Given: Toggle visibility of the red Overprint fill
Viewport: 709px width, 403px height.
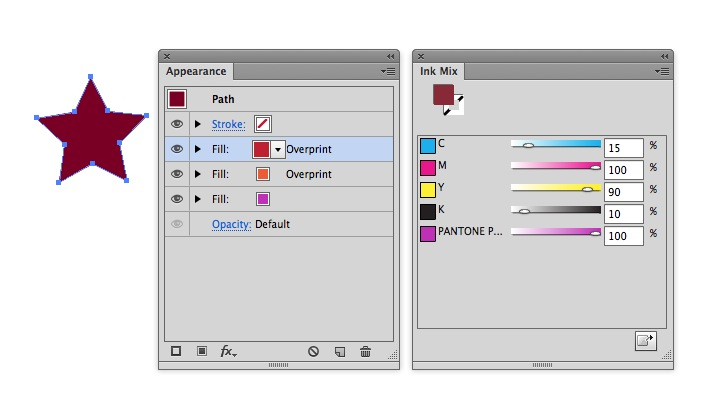Looking at the screenshot, I should coord(177,149).
